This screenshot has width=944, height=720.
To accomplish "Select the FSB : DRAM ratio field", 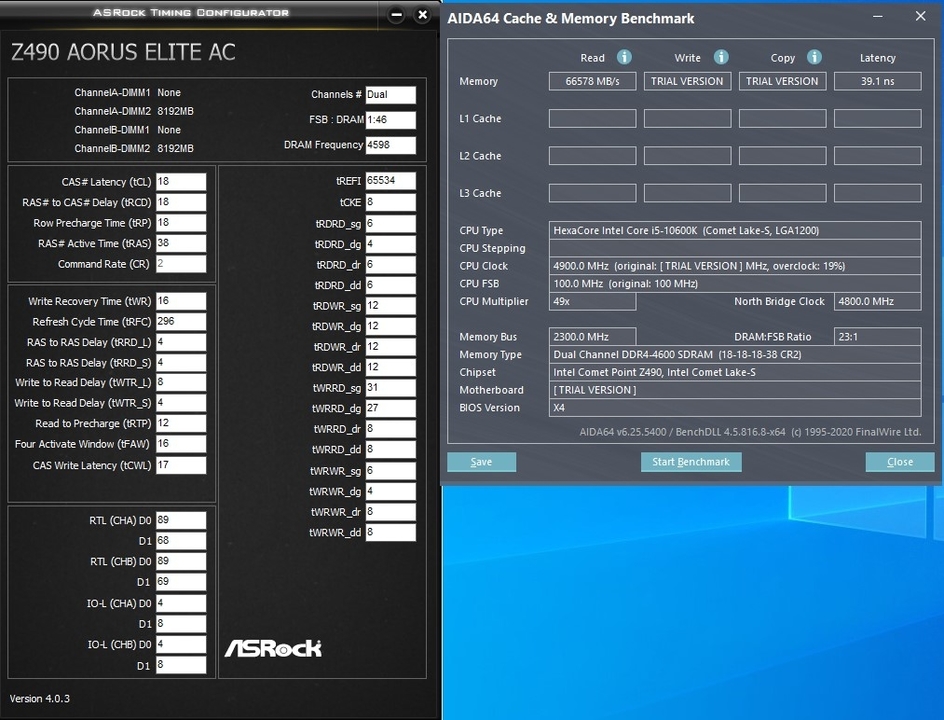I will point(390,120).
